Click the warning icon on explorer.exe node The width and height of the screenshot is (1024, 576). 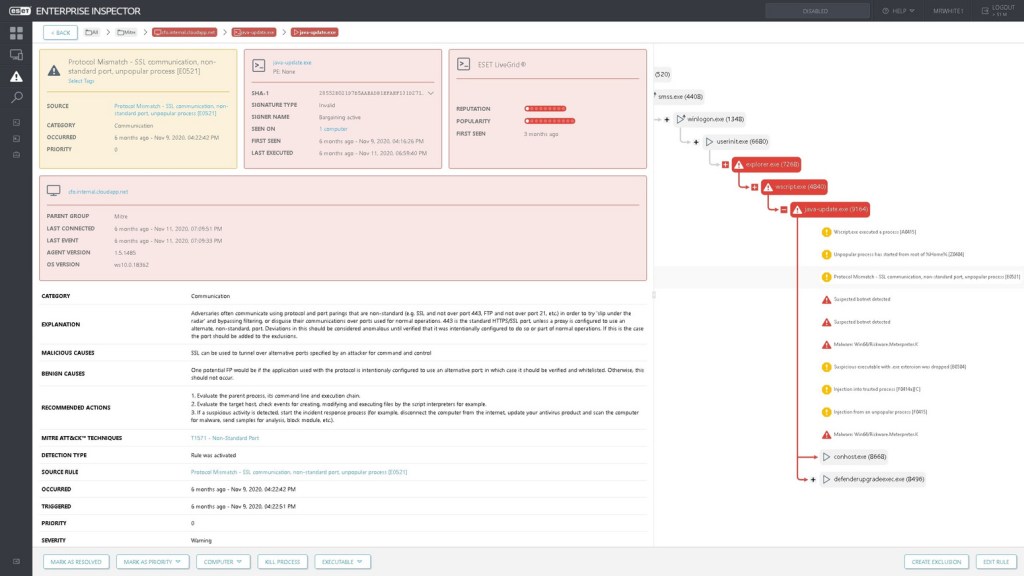[739, 164]
